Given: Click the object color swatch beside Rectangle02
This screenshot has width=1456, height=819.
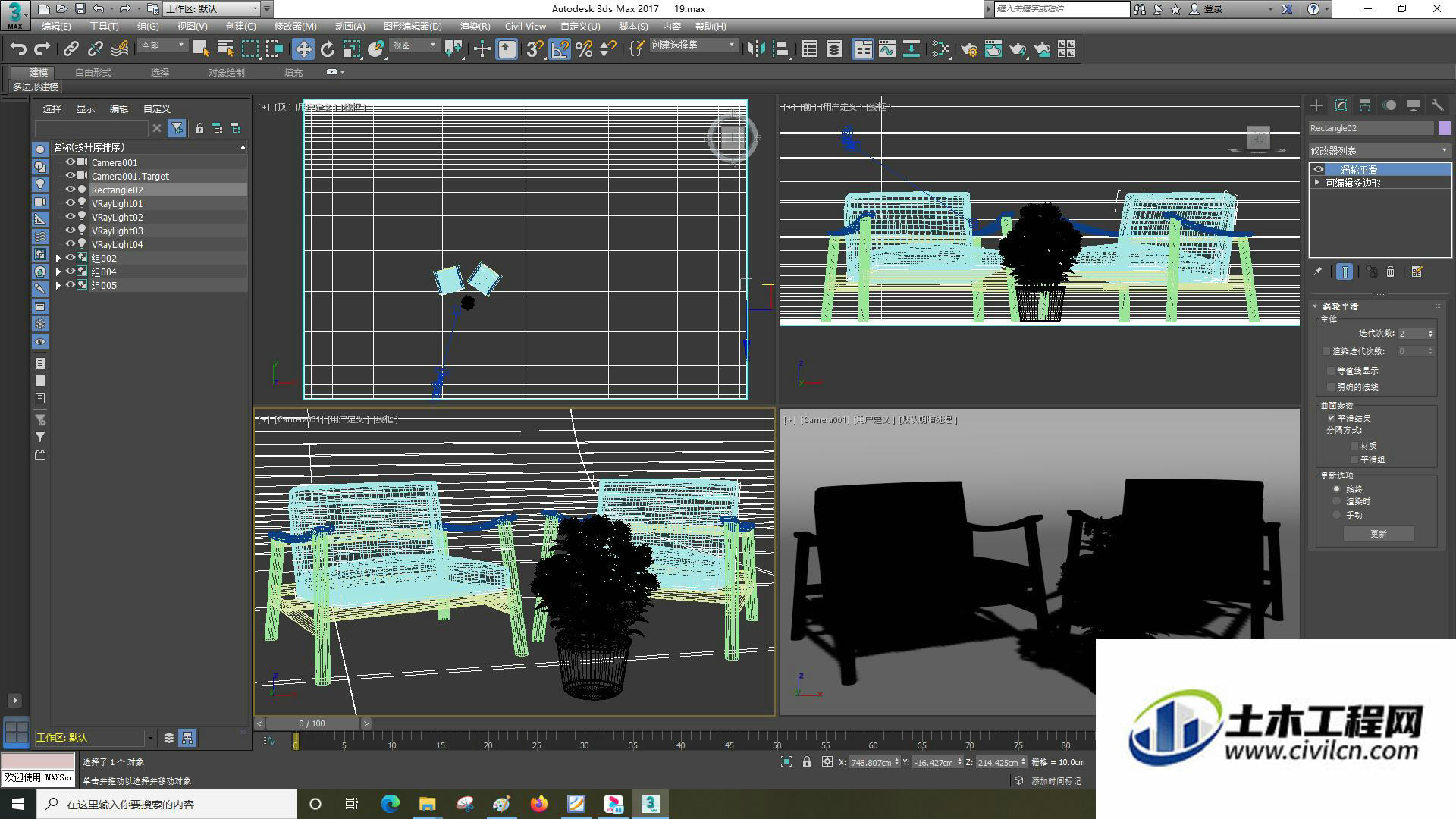Looking at the screenshot, I should [1445, 128].
